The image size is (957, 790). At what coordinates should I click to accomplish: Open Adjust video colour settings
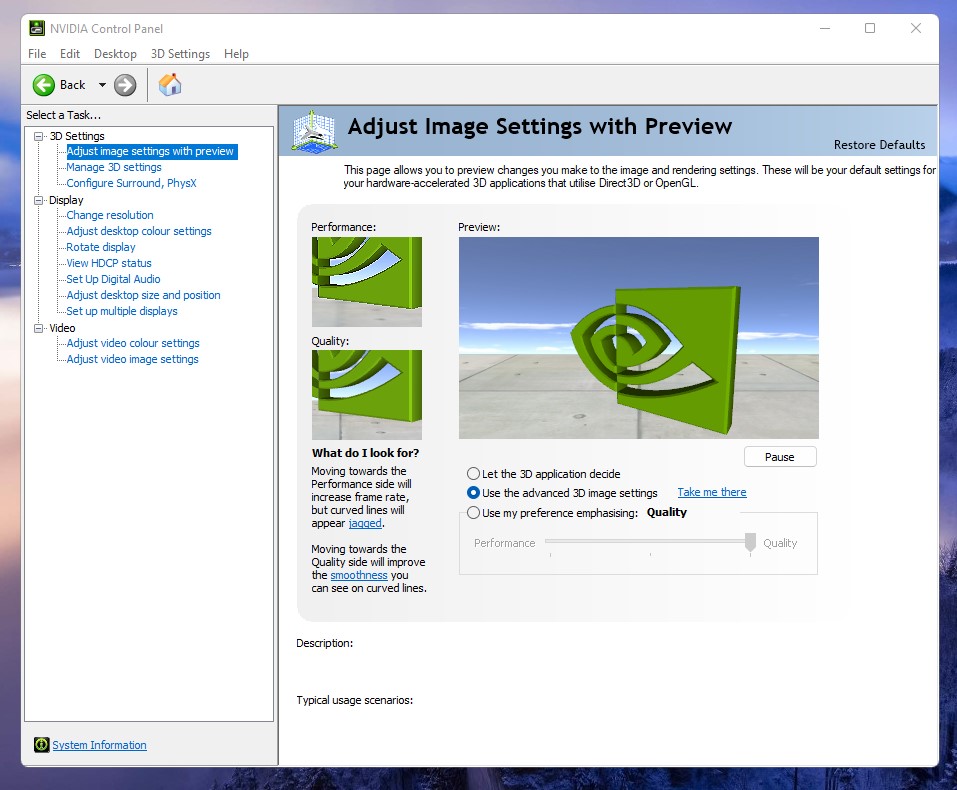[132, 343]
